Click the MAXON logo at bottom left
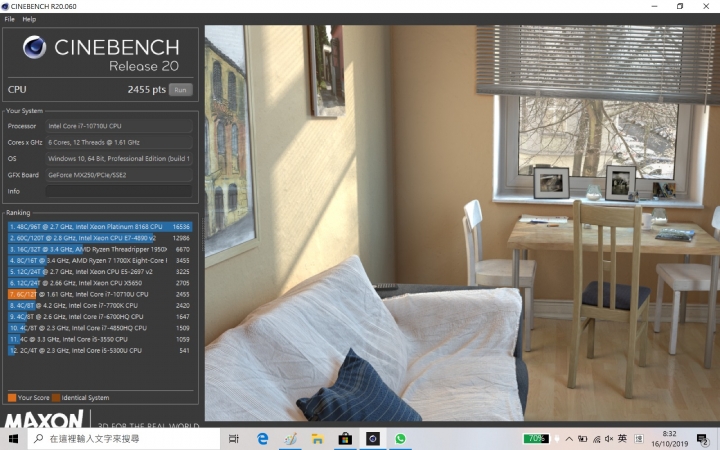720x450 pixels. [x=44, y=419]
